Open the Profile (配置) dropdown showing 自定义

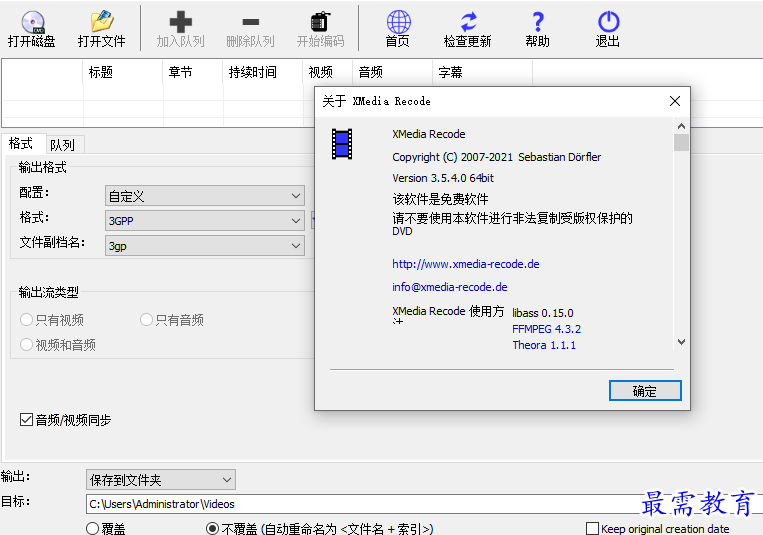205,196
